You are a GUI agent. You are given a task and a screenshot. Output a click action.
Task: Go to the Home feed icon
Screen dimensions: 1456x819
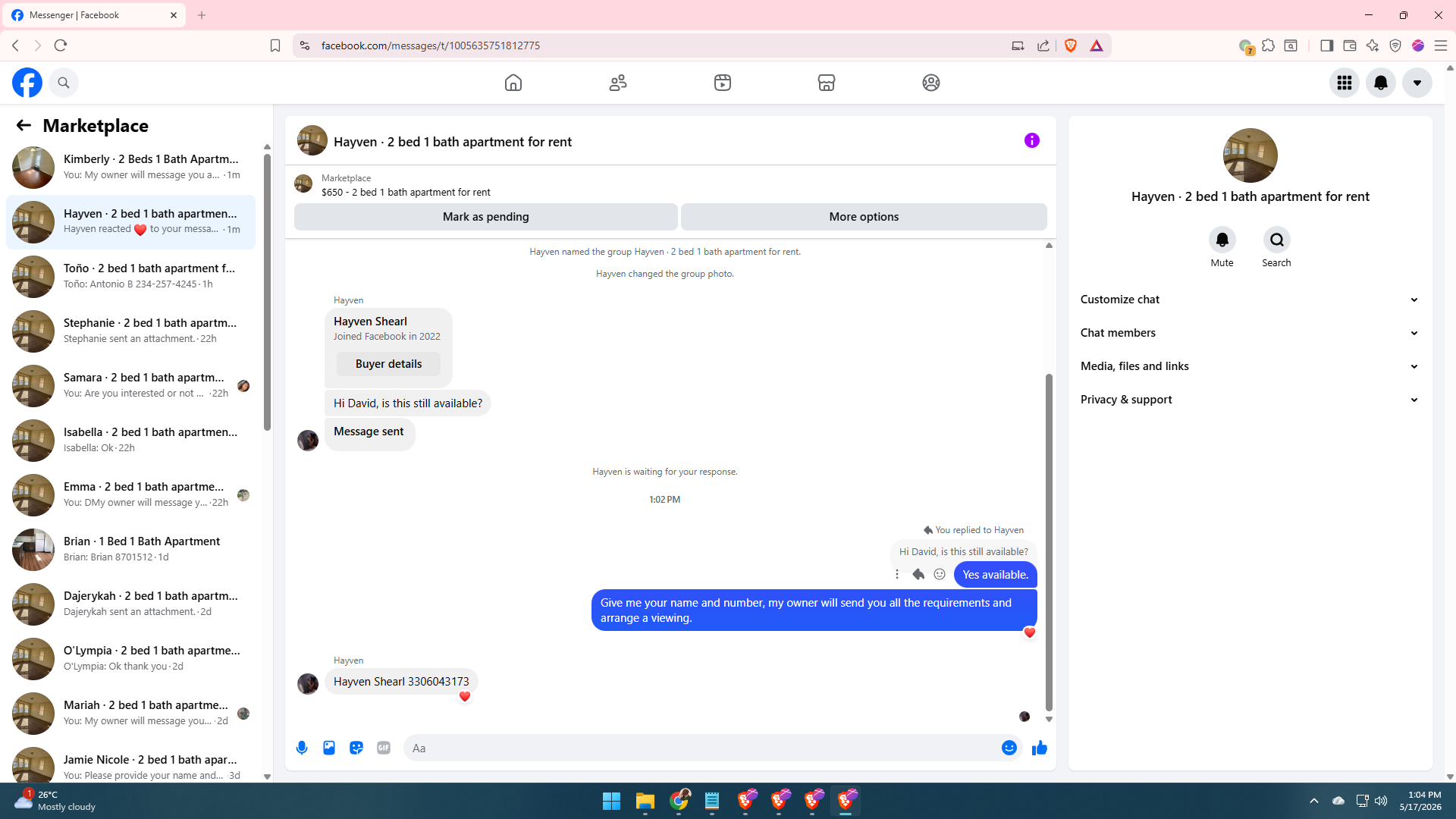tap(513, 83)
